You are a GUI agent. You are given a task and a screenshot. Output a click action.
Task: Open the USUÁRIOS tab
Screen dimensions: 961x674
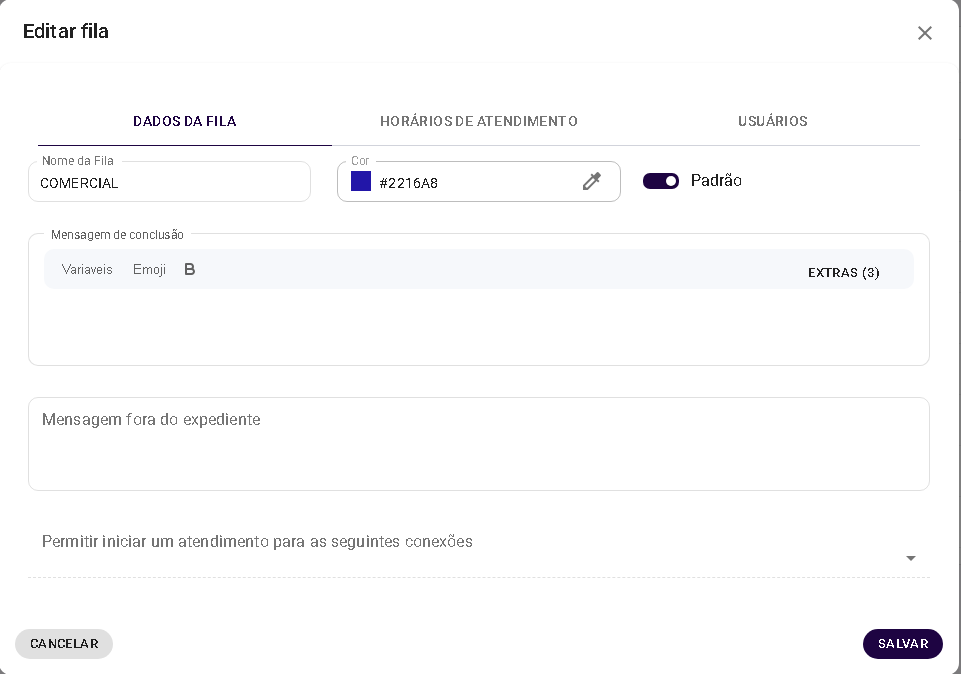(x=771, y=121)
